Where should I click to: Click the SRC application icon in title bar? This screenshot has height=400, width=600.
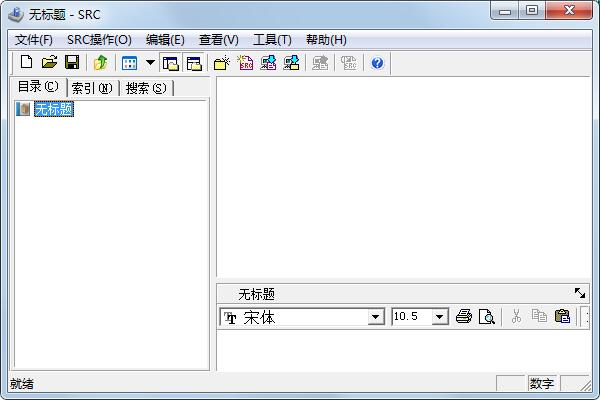point(16,15)
